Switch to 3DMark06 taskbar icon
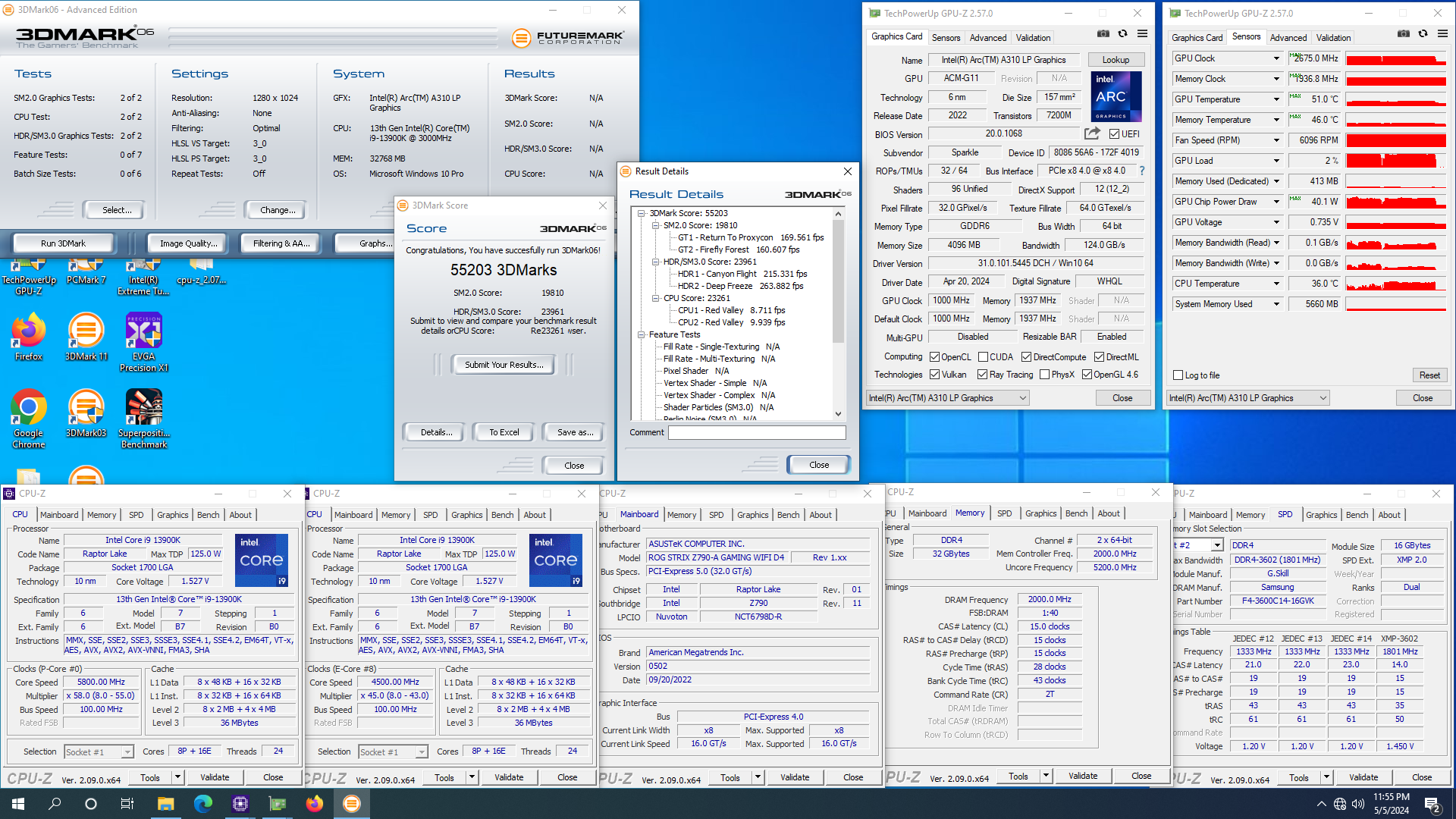Screen dimensions: 1456x819 352,804
